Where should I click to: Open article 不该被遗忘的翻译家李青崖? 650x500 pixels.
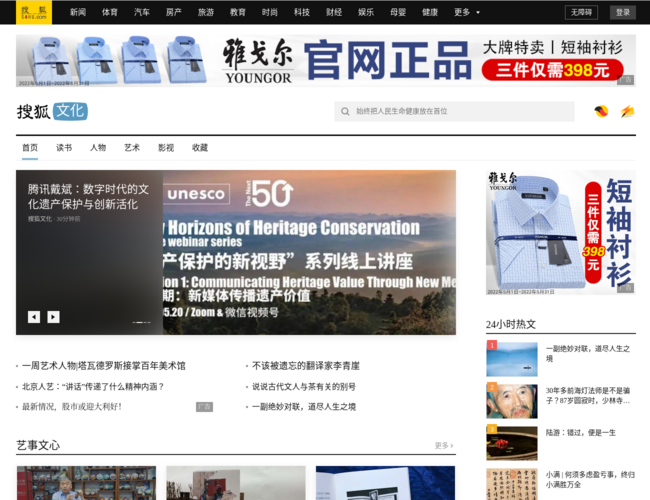coord(306,366)
